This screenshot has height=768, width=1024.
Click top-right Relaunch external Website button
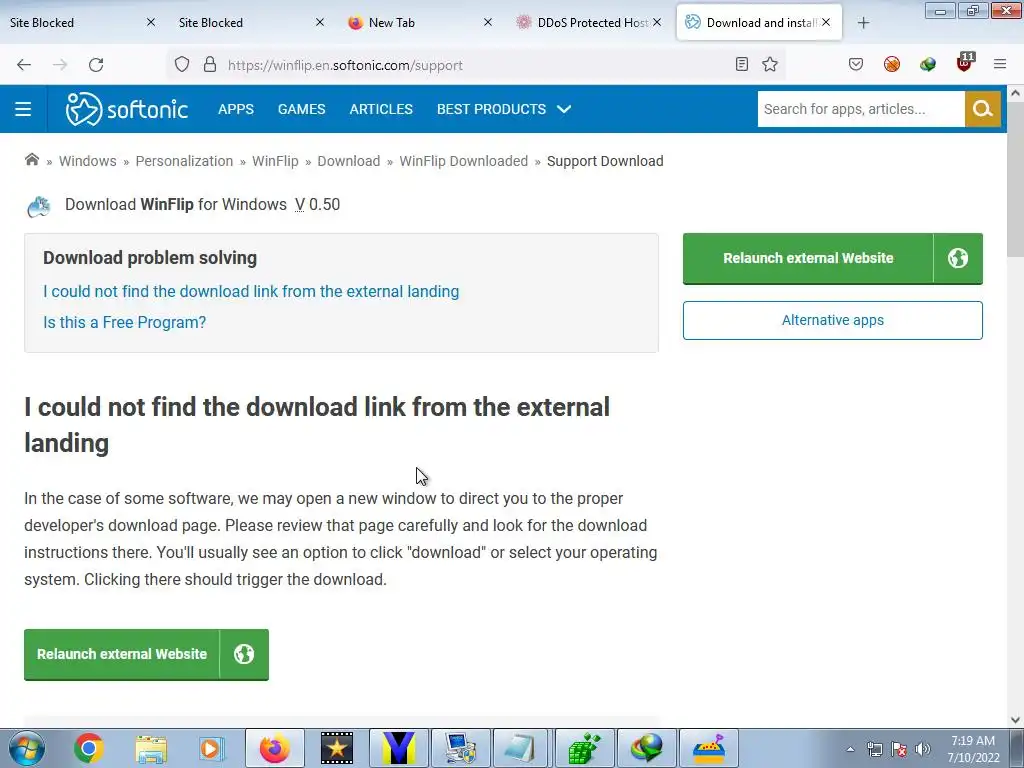(x=833, y=258)
